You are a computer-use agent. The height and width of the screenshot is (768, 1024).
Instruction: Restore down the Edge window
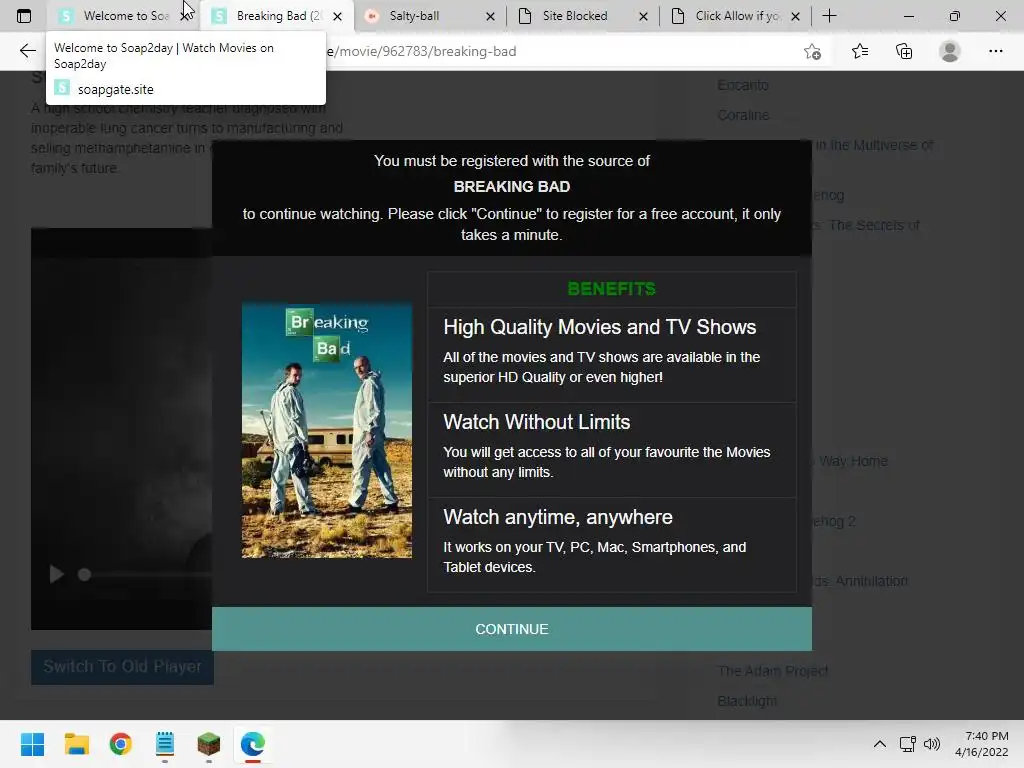(955, 16)
